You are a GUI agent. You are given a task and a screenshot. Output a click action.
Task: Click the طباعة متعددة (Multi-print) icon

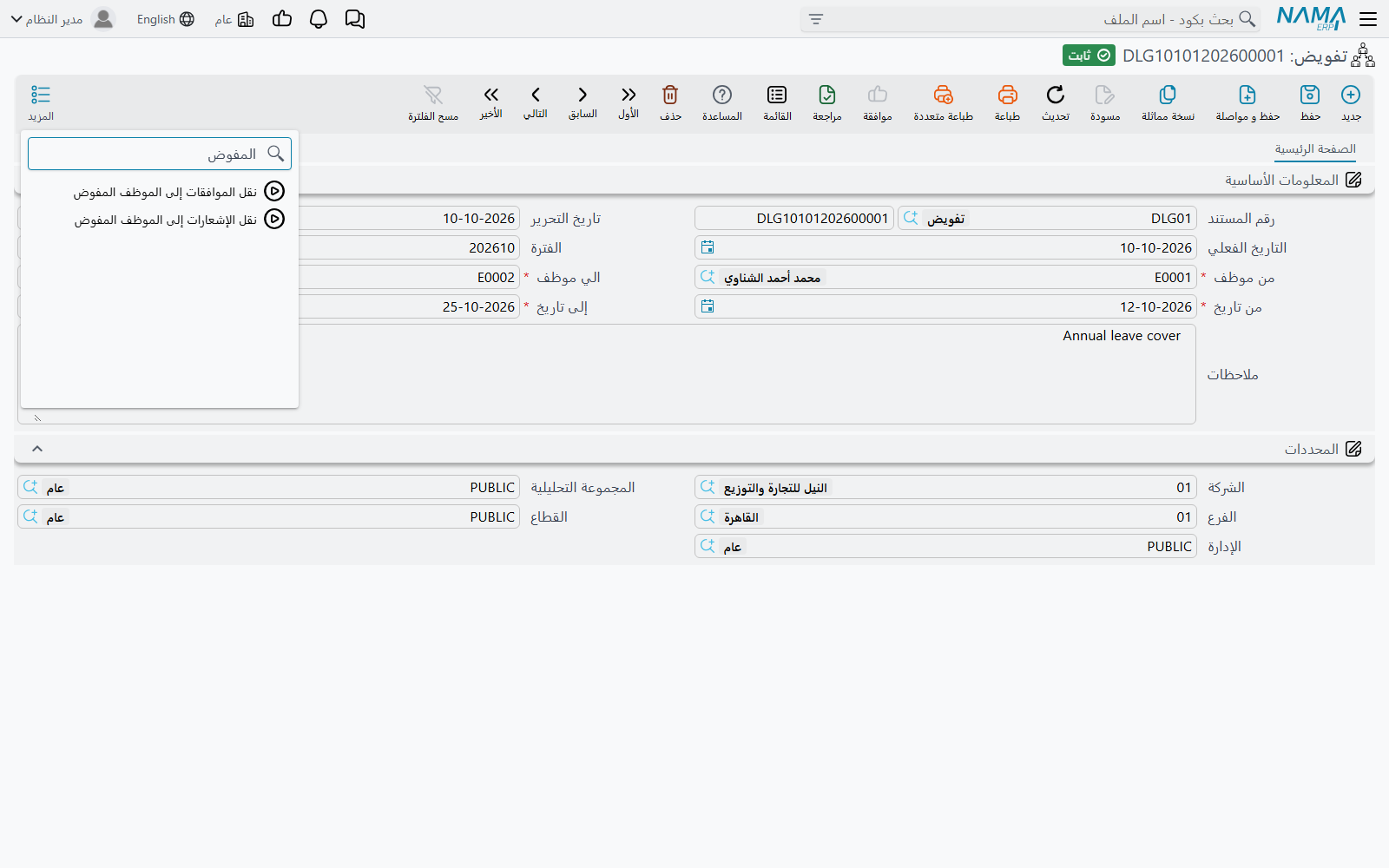point(944,95)
